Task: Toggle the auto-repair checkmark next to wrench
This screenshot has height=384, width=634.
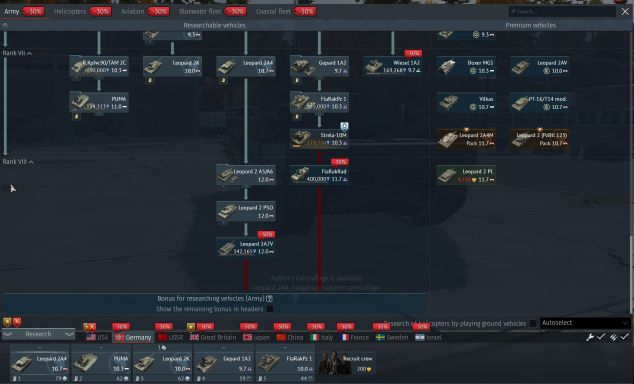Action: tap(601, 337)
